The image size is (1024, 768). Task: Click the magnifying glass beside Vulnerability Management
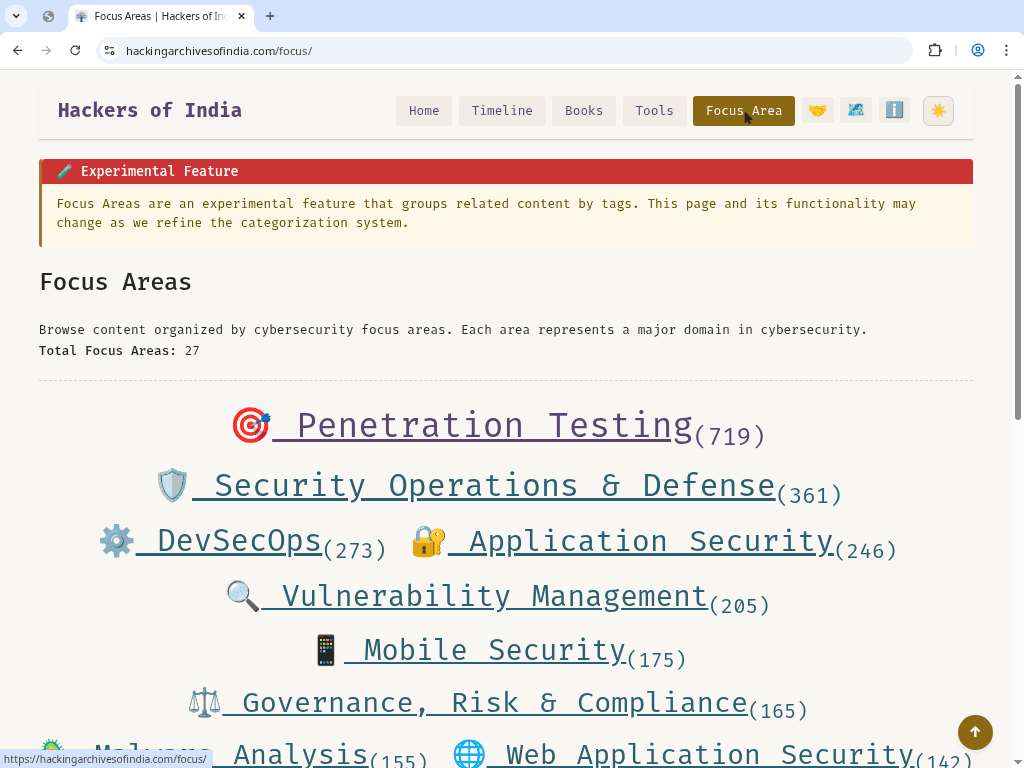[240, 595]
